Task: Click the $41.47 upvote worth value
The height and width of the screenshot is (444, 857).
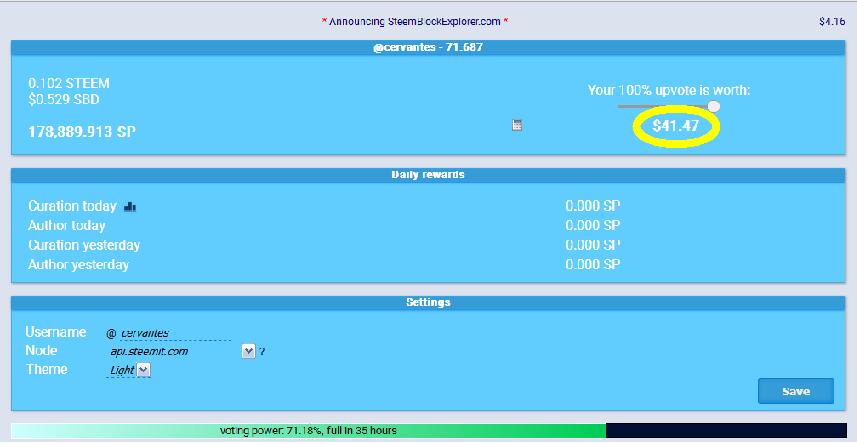Action: click(676, 126)
